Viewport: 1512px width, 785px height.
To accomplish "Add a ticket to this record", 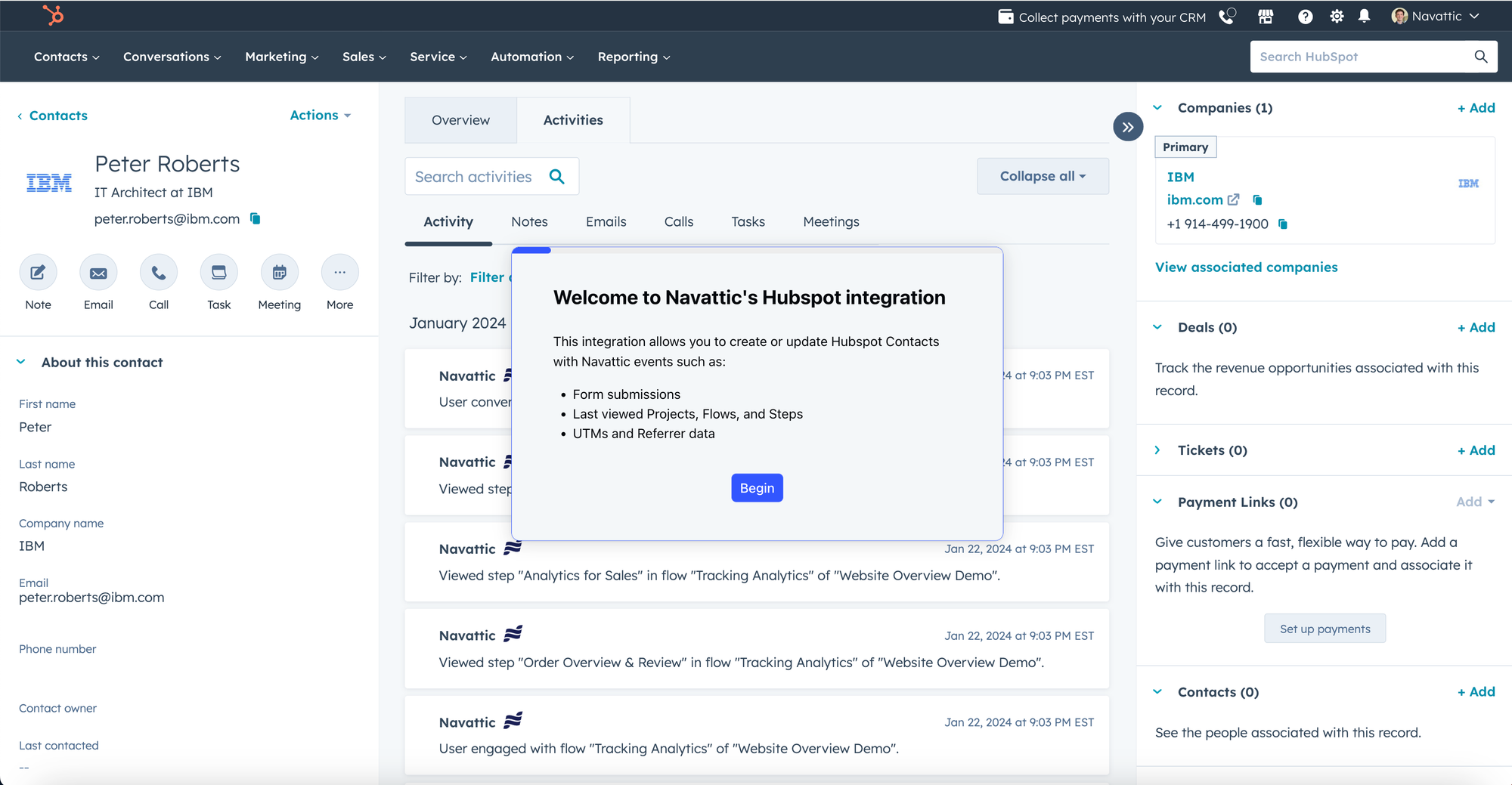I will [x=1476, y=450].
